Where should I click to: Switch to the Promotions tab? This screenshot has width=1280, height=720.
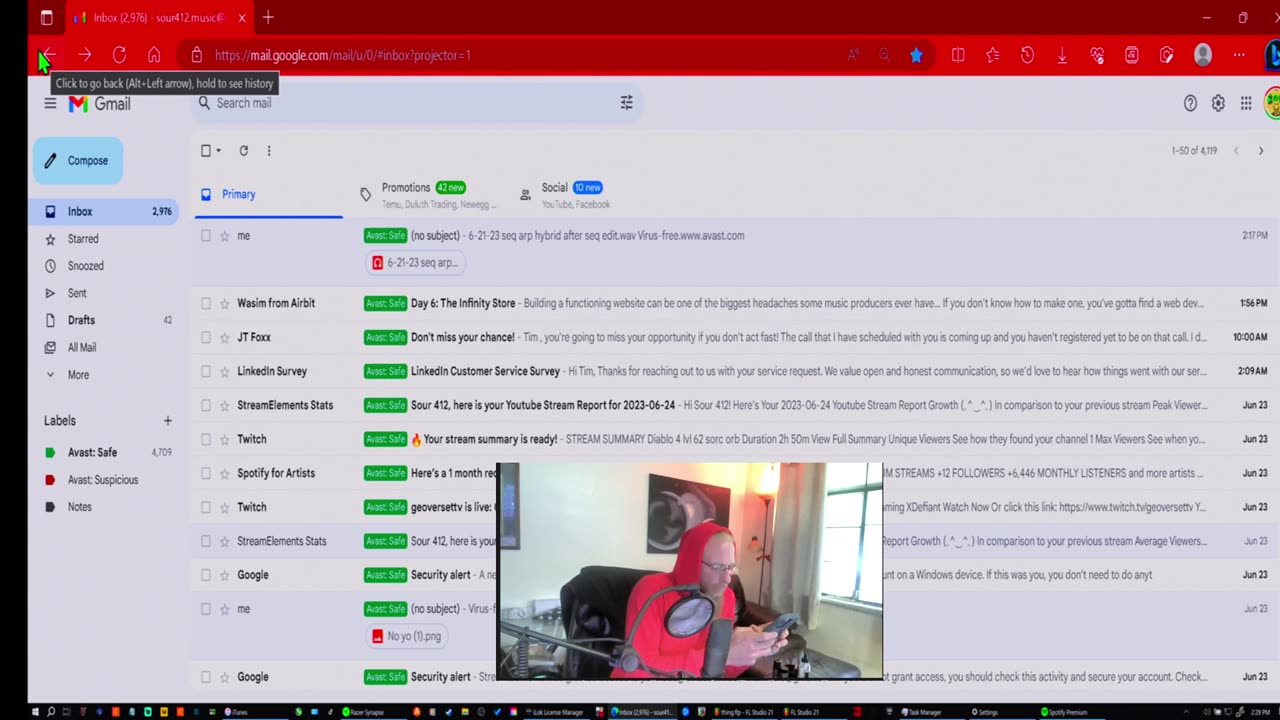[x=430, y=195]
